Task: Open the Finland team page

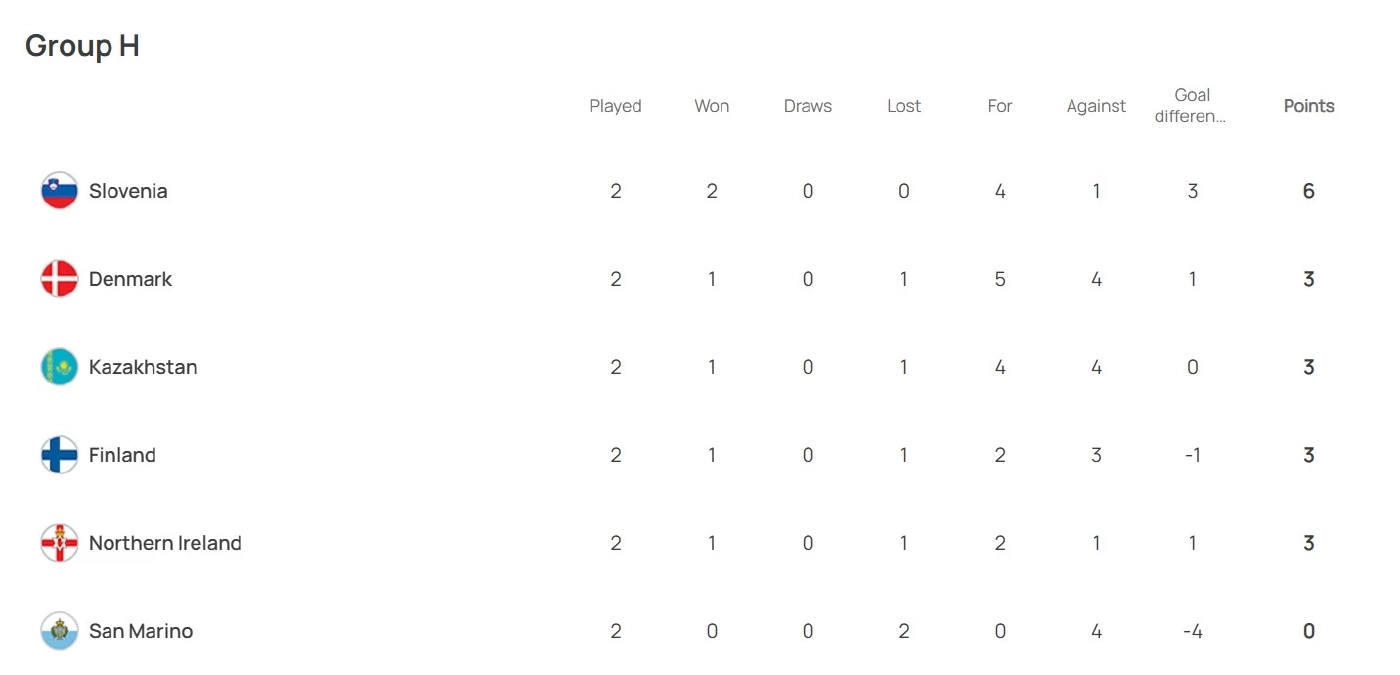Action: pos(122,455)
